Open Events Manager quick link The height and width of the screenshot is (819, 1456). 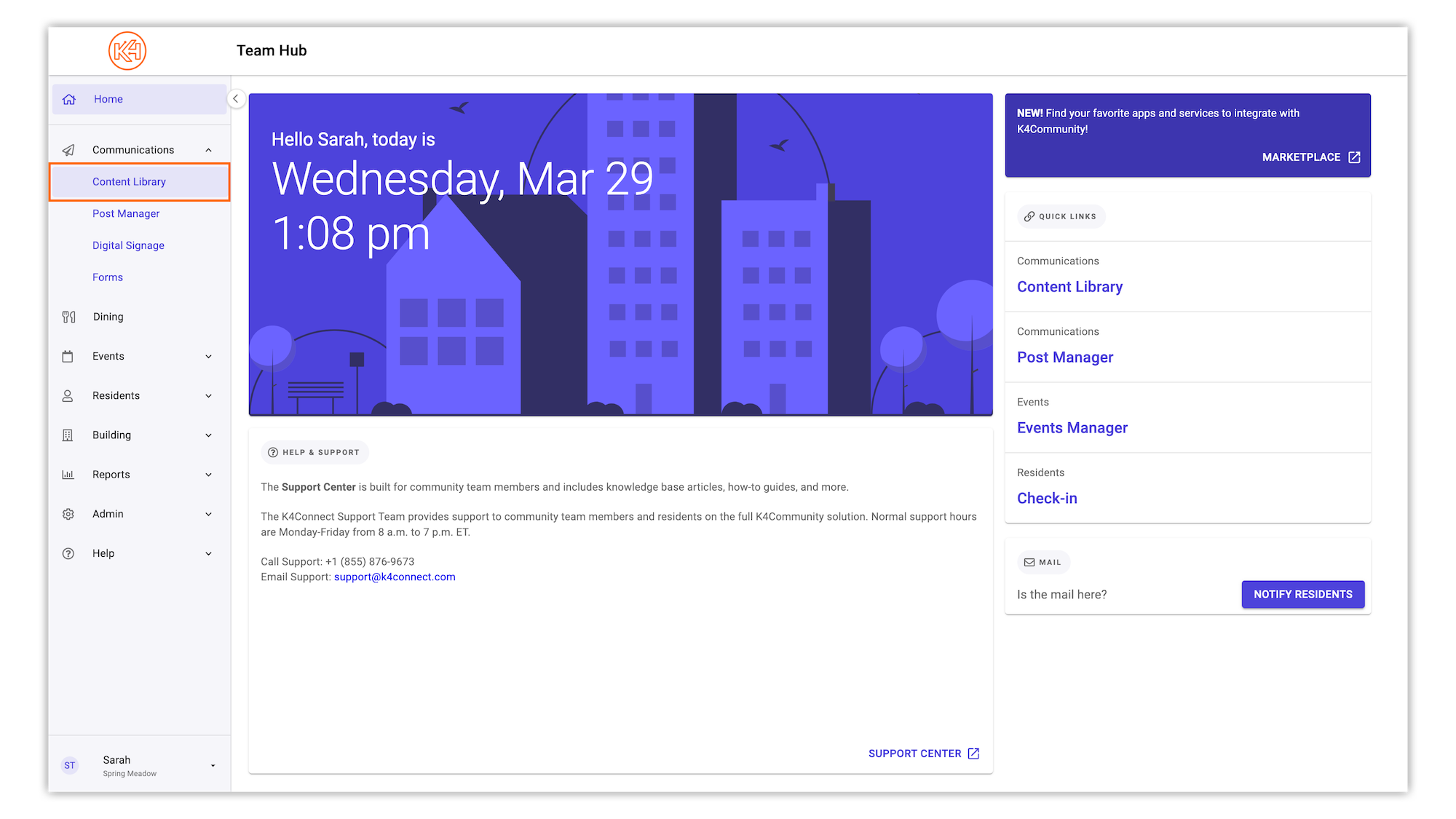1072,428
